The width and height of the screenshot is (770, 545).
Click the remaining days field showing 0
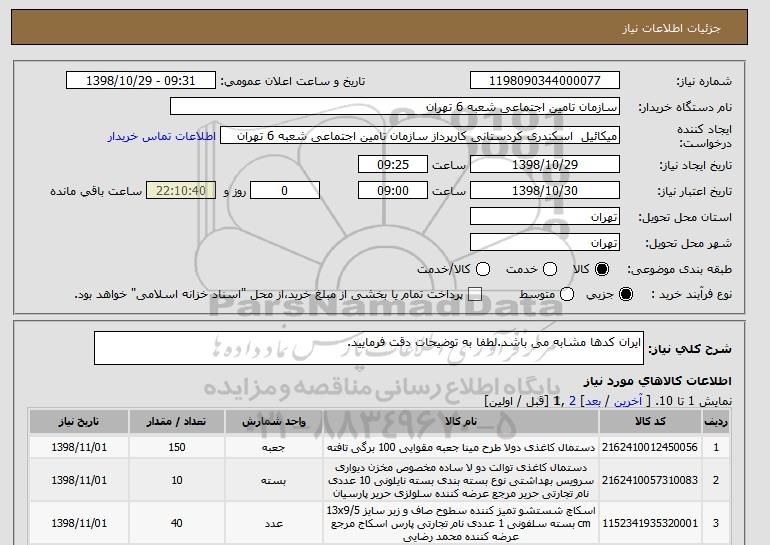285,191
